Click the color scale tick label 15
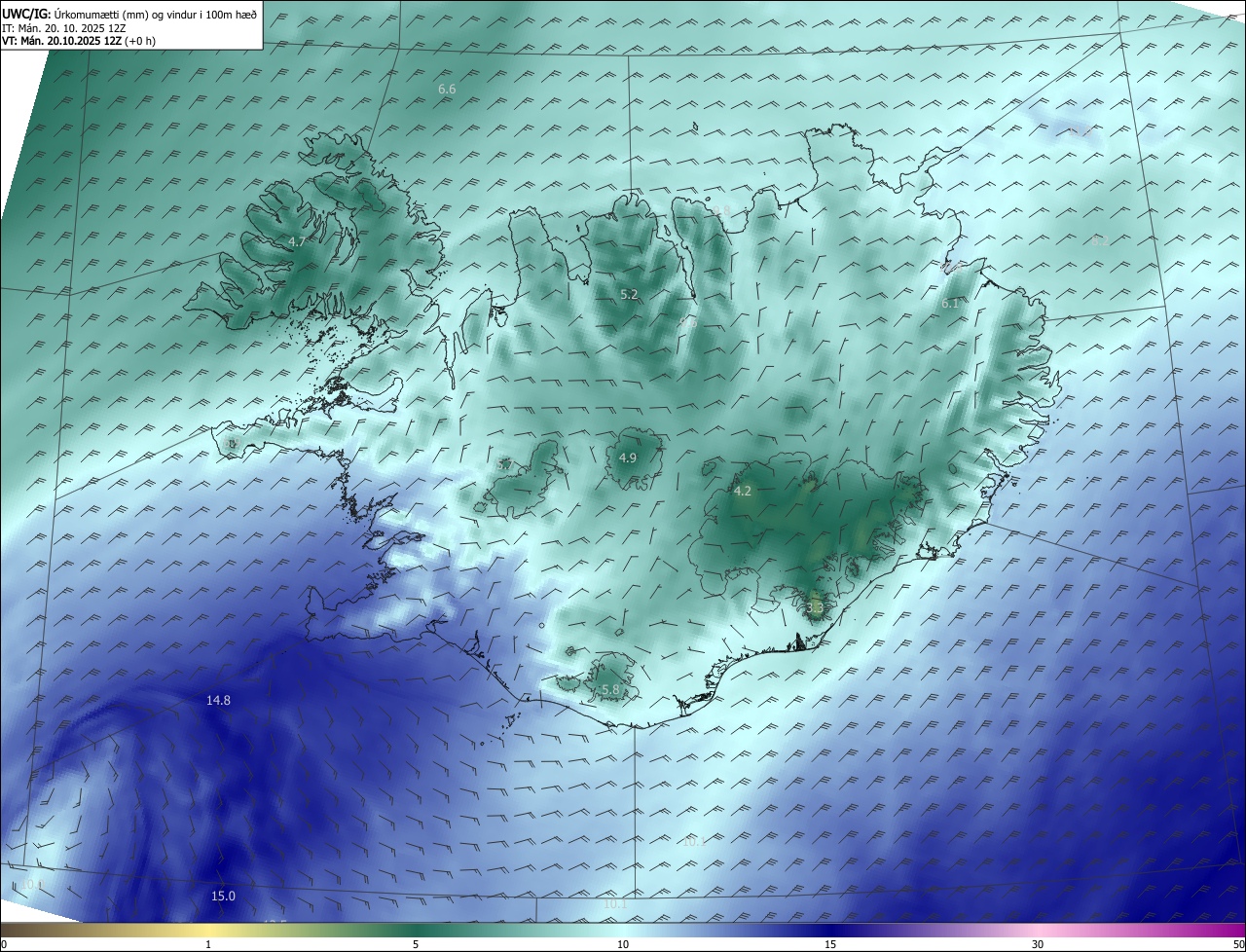Viewport: 1246px width, 952px height. (x=830, y=945)
